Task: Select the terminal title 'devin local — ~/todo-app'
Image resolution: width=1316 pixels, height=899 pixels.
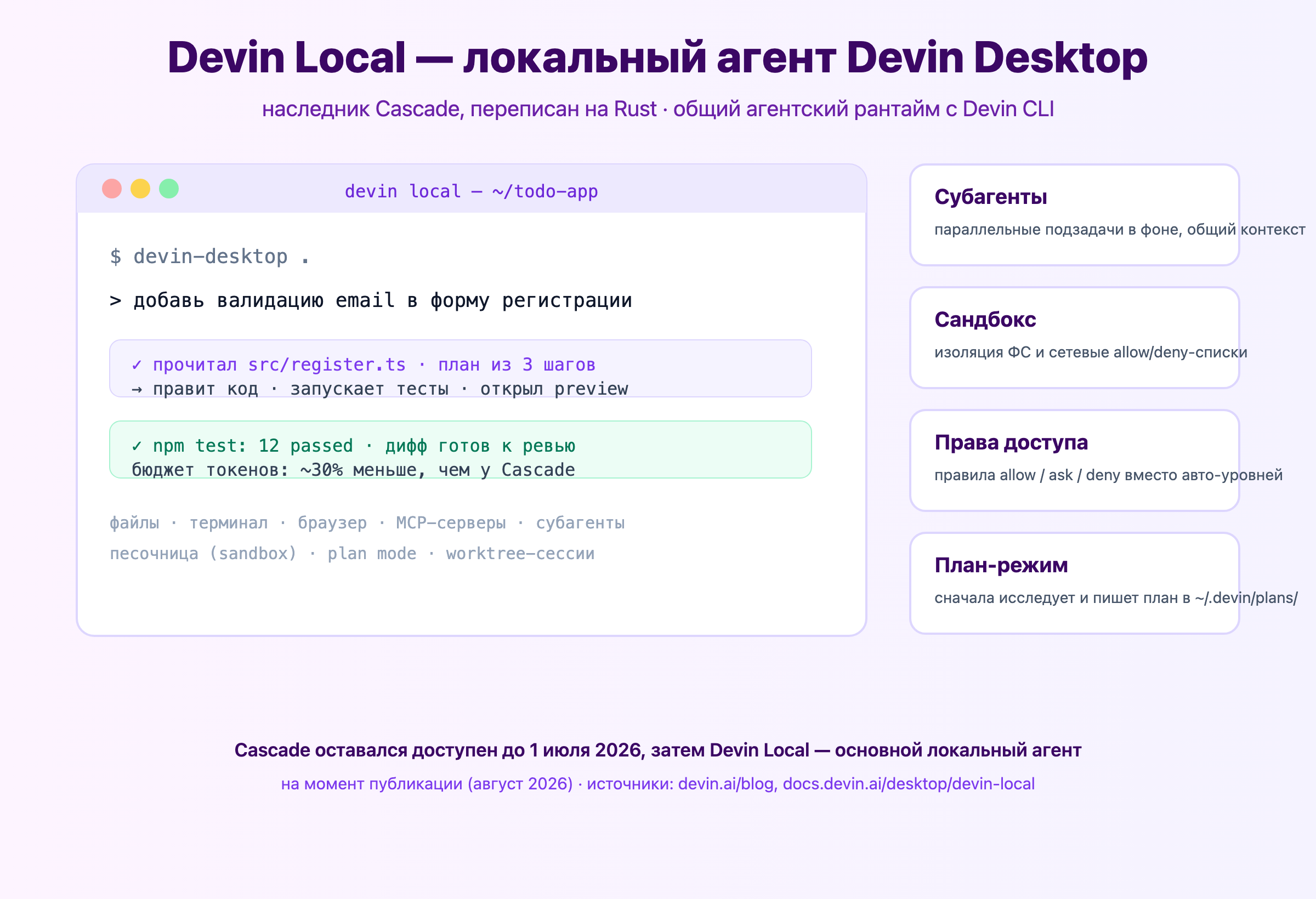Action: tap(471, 191)
